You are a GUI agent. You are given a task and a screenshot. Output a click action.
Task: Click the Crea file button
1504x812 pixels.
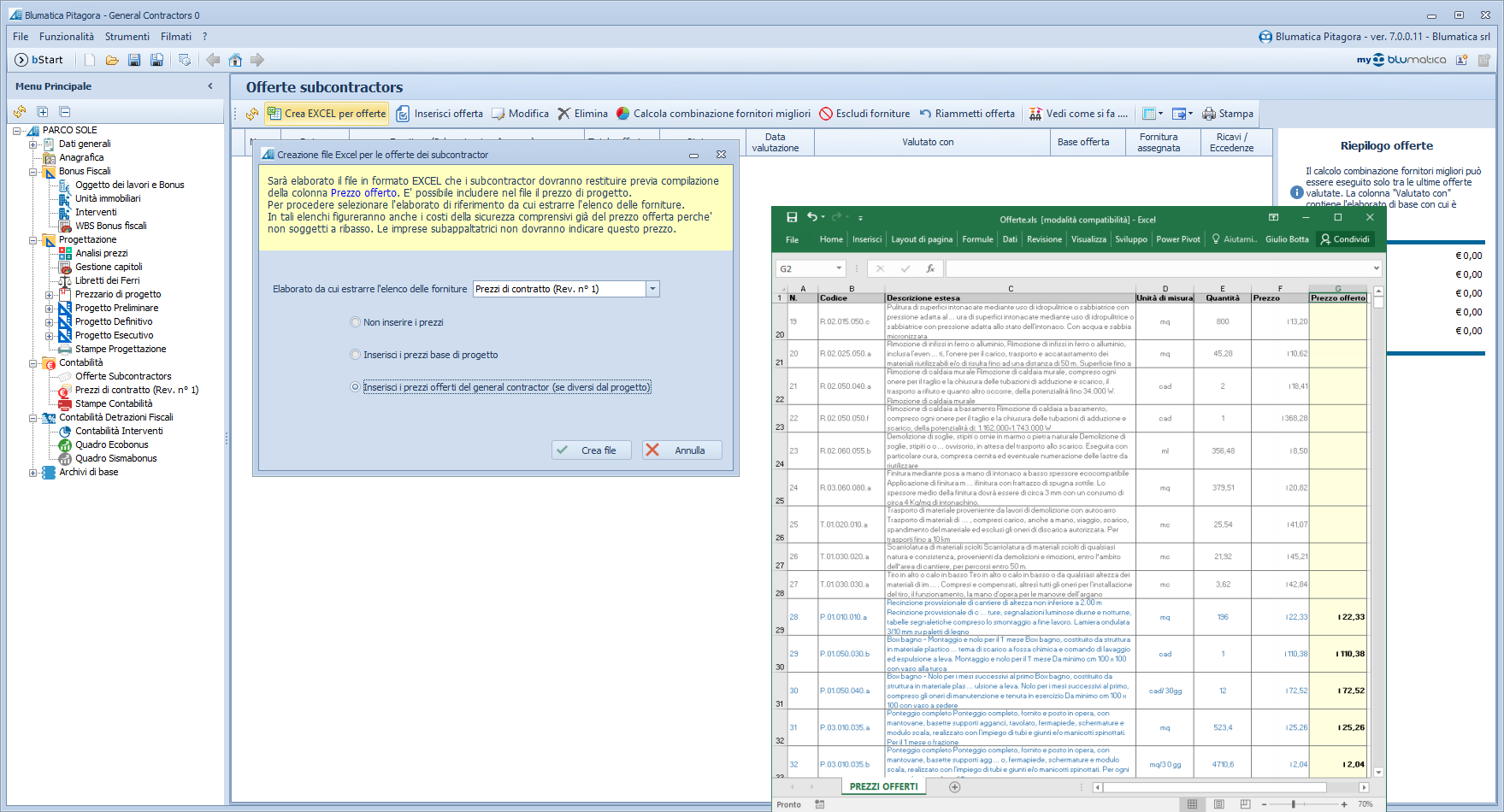(592, 450)
